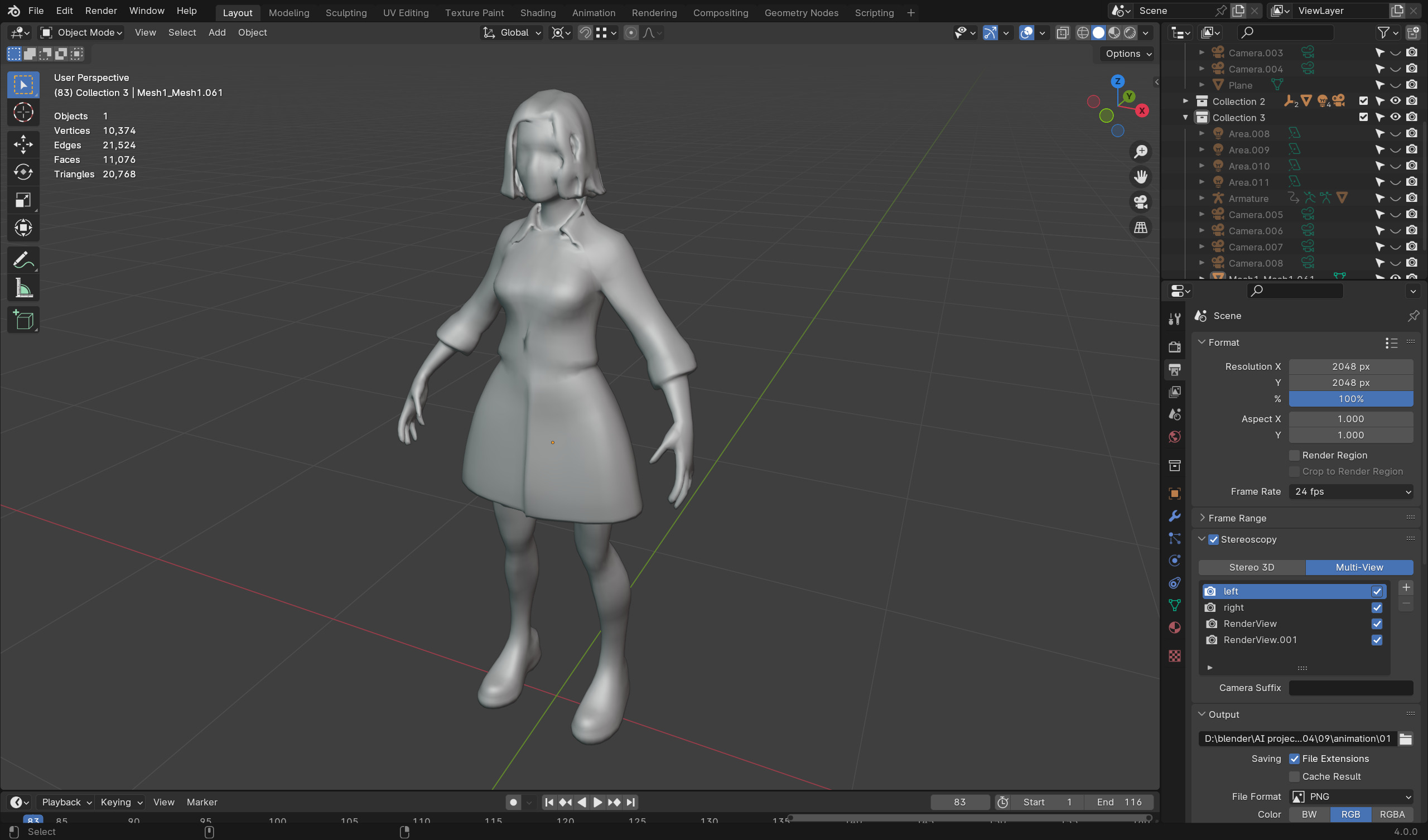
Task: Activate the Transform tool
Action: [23, 228]
